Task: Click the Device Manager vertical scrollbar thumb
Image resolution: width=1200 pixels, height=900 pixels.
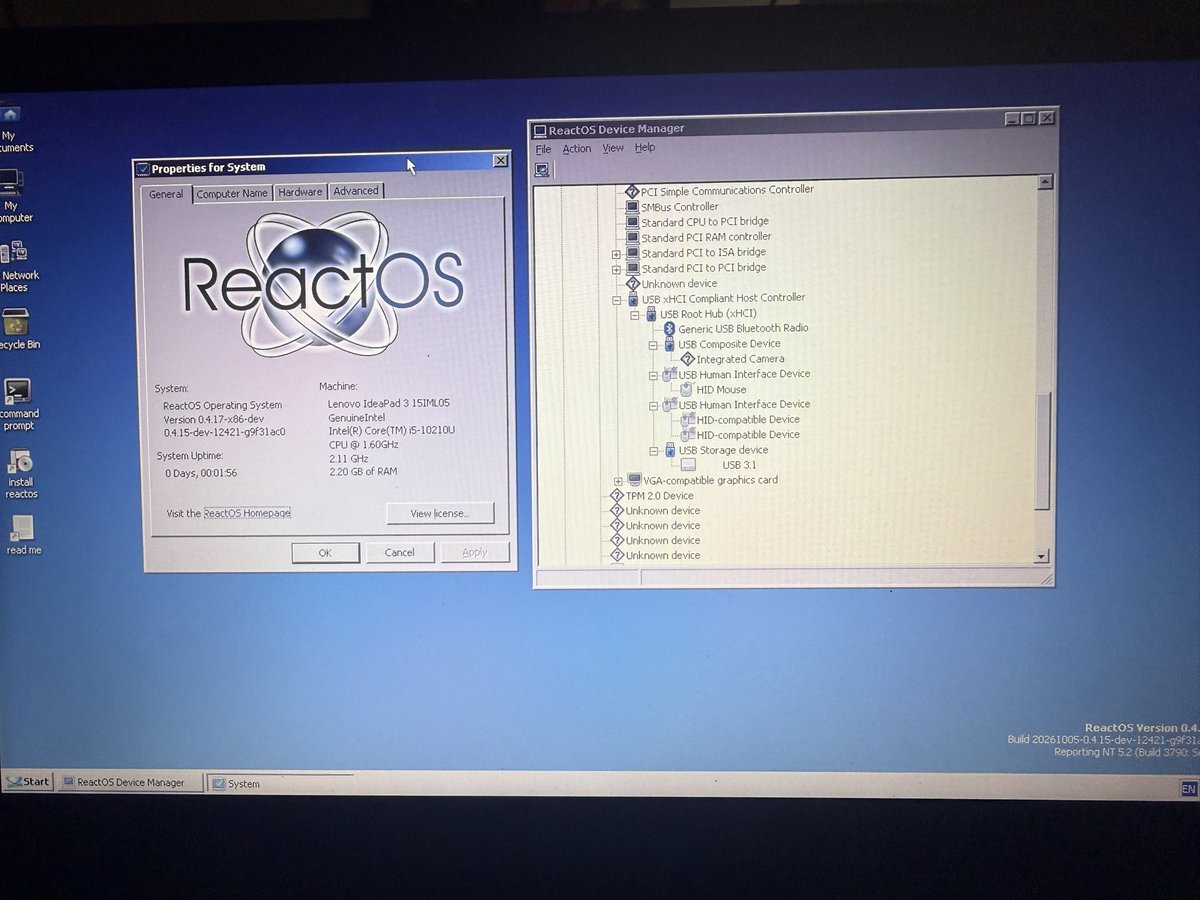Action: (1042, 451)
